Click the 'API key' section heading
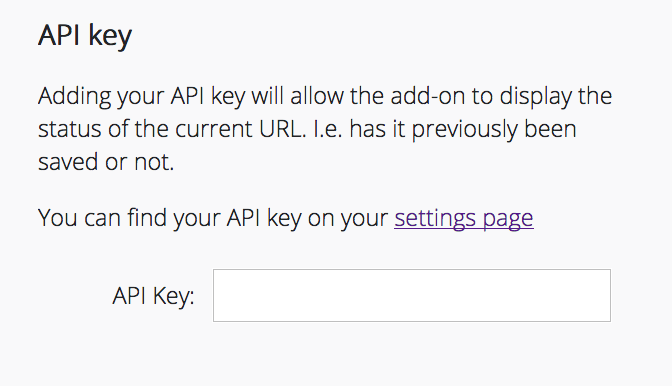This screenshot has width=672, height=386. pos(85,35)
